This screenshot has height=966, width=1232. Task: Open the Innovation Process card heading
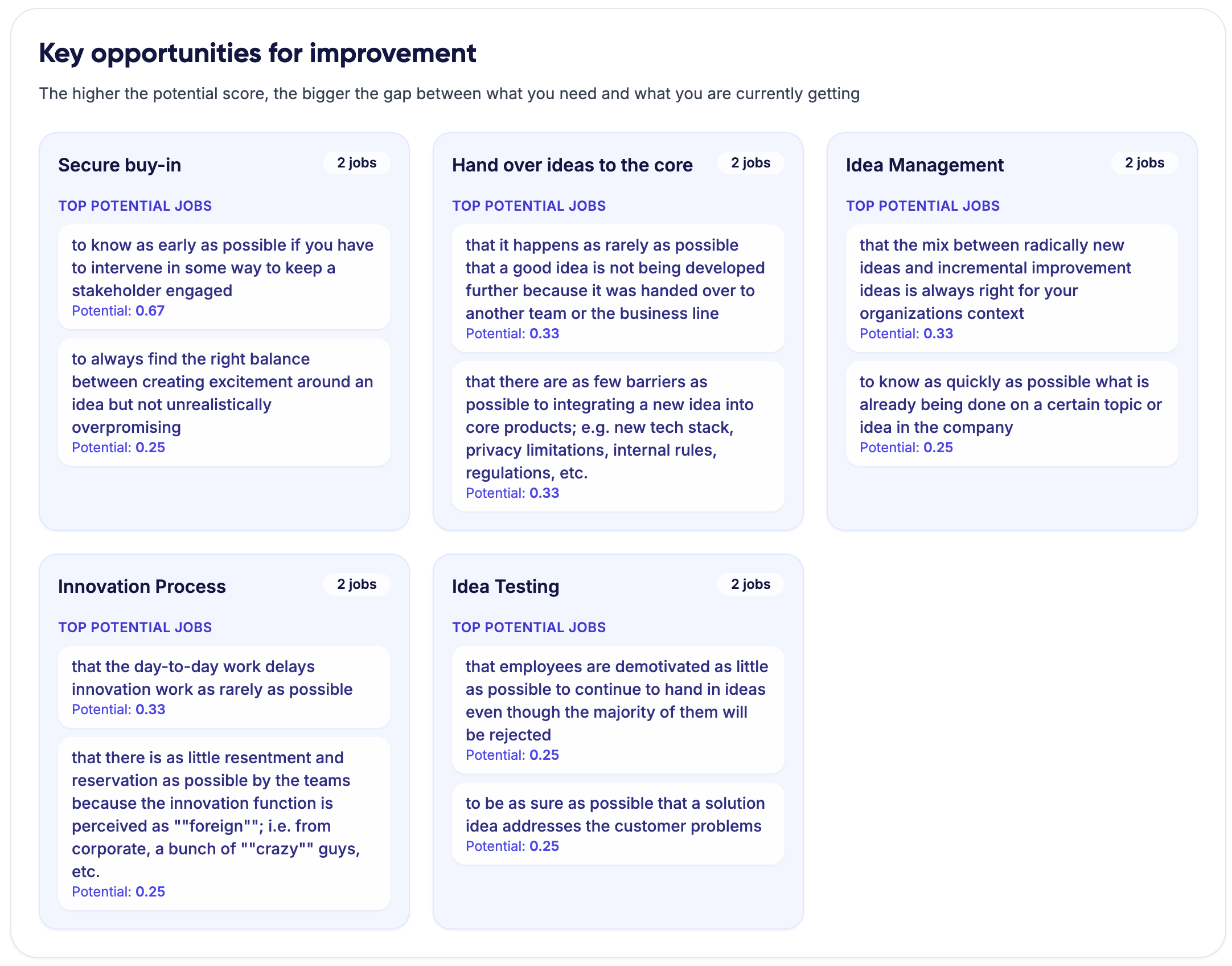coord(142,586)
